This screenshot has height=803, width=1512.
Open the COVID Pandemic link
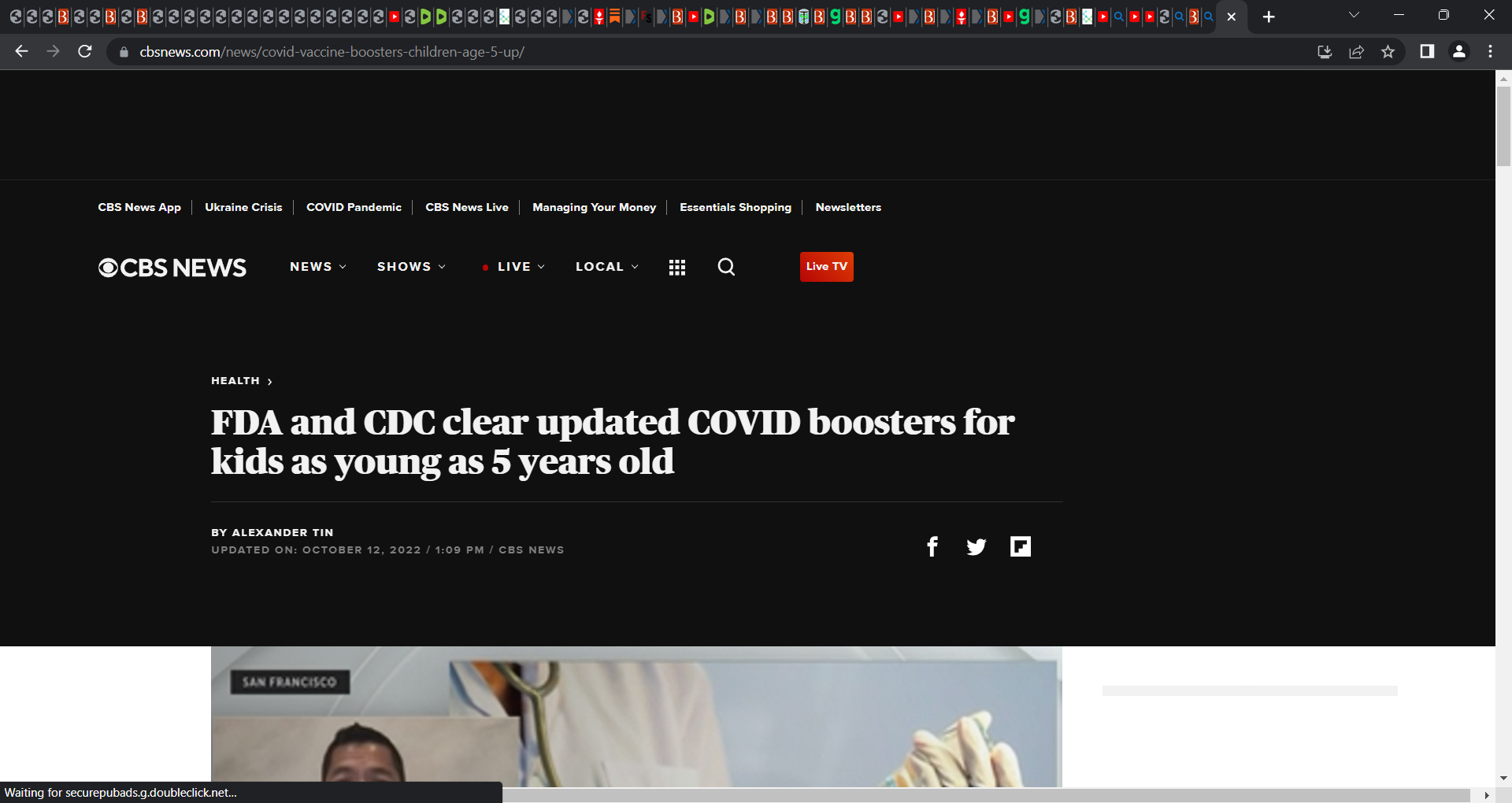pyautogui.click(x=354, y=207)
